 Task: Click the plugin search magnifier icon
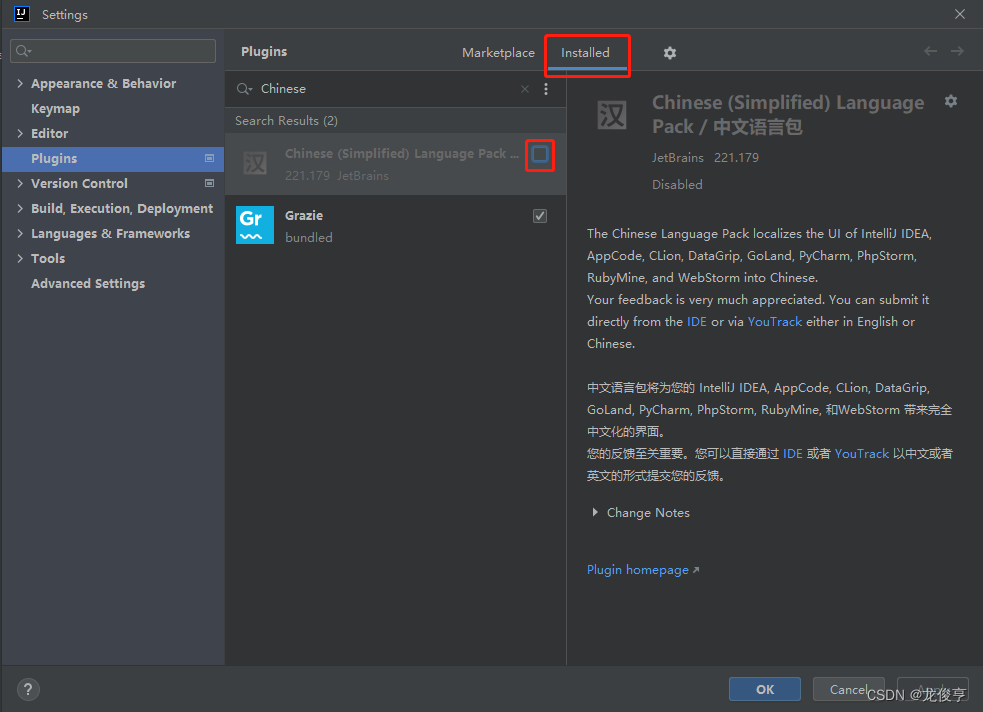click(244, 89)
